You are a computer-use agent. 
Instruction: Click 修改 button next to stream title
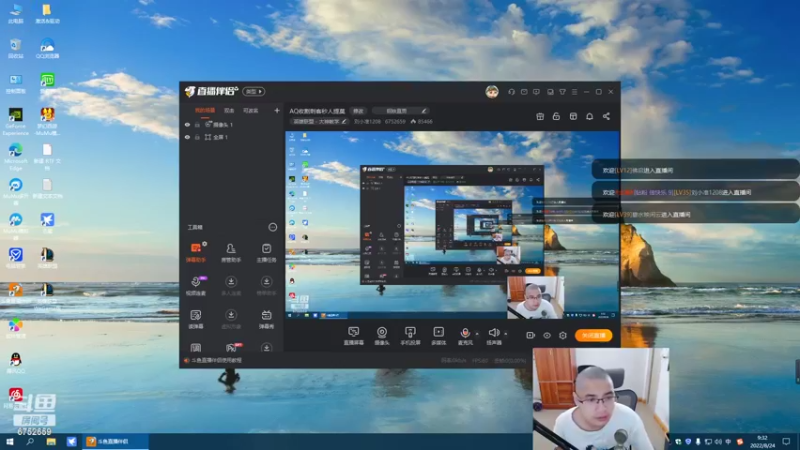tap(358, 111)
